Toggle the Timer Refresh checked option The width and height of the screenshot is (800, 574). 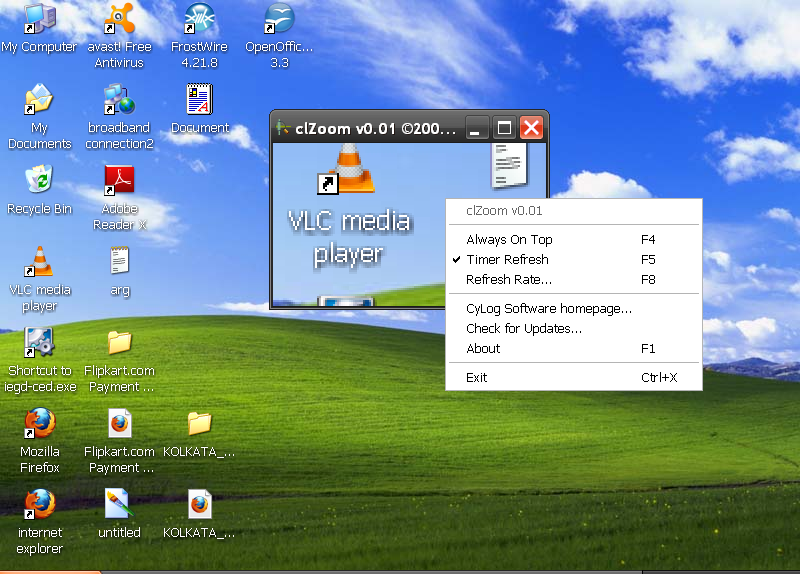507,260
